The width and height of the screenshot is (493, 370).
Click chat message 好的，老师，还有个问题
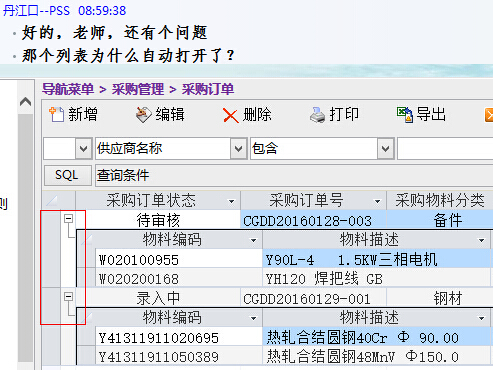click(x=115, y=33)
